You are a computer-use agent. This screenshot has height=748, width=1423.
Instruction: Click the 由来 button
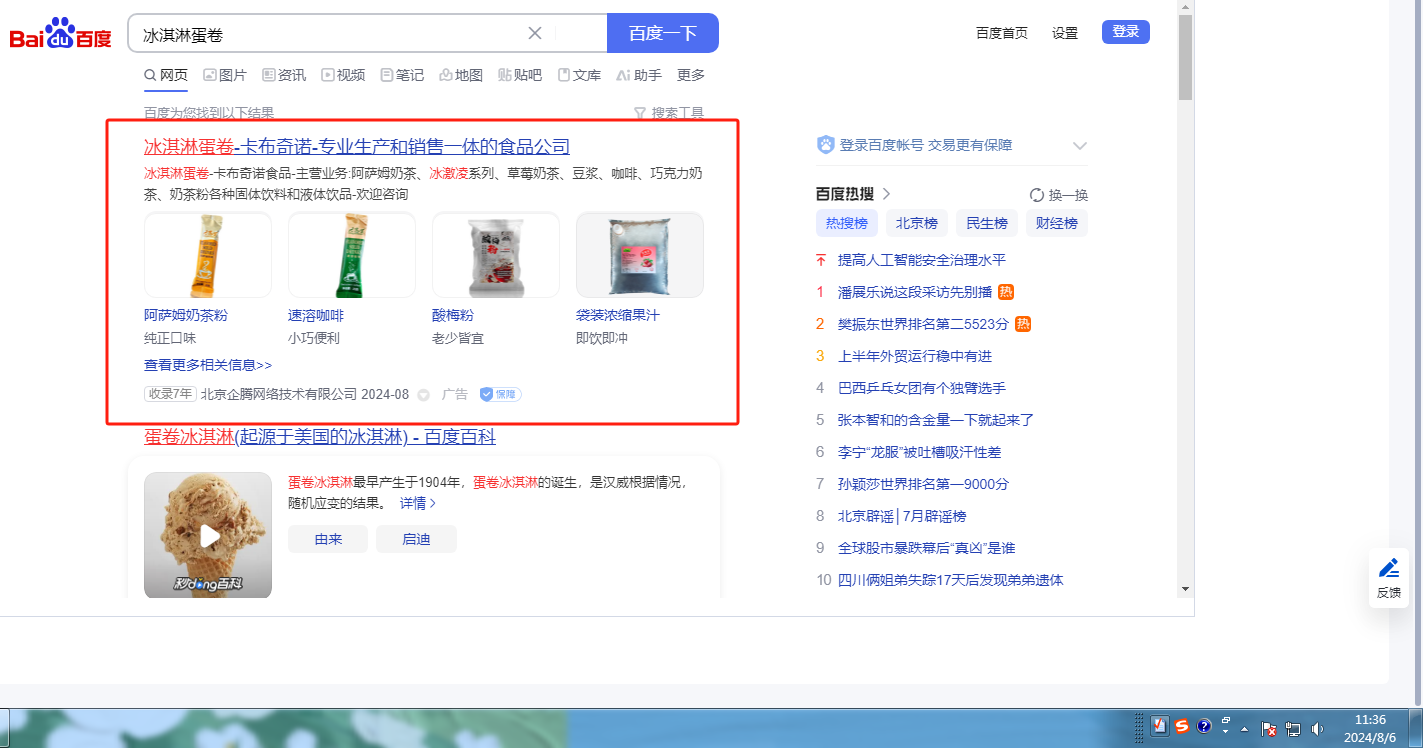(328, 539)
